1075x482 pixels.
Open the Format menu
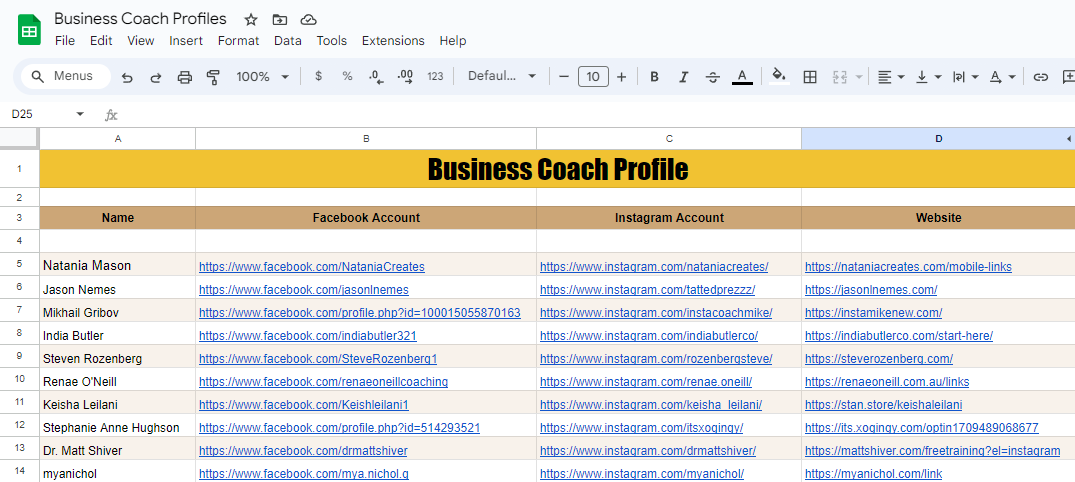pos(239,41)
